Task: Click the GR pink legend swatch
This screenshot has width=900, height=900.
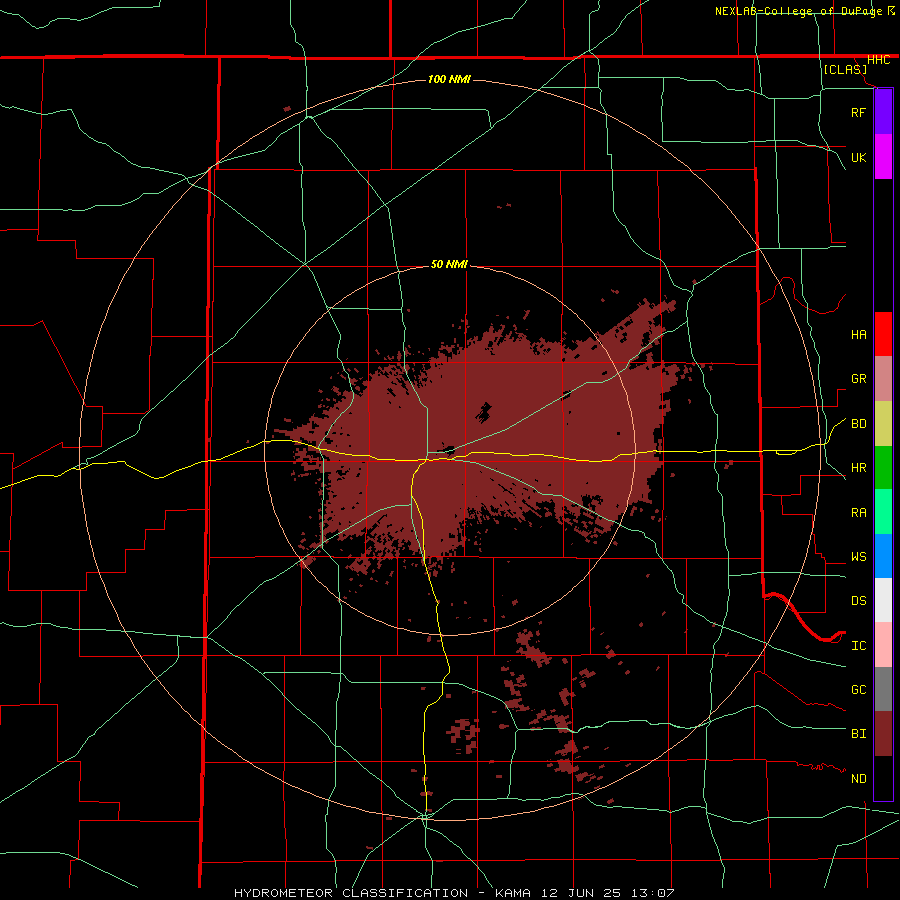Action: click(883, 379)
